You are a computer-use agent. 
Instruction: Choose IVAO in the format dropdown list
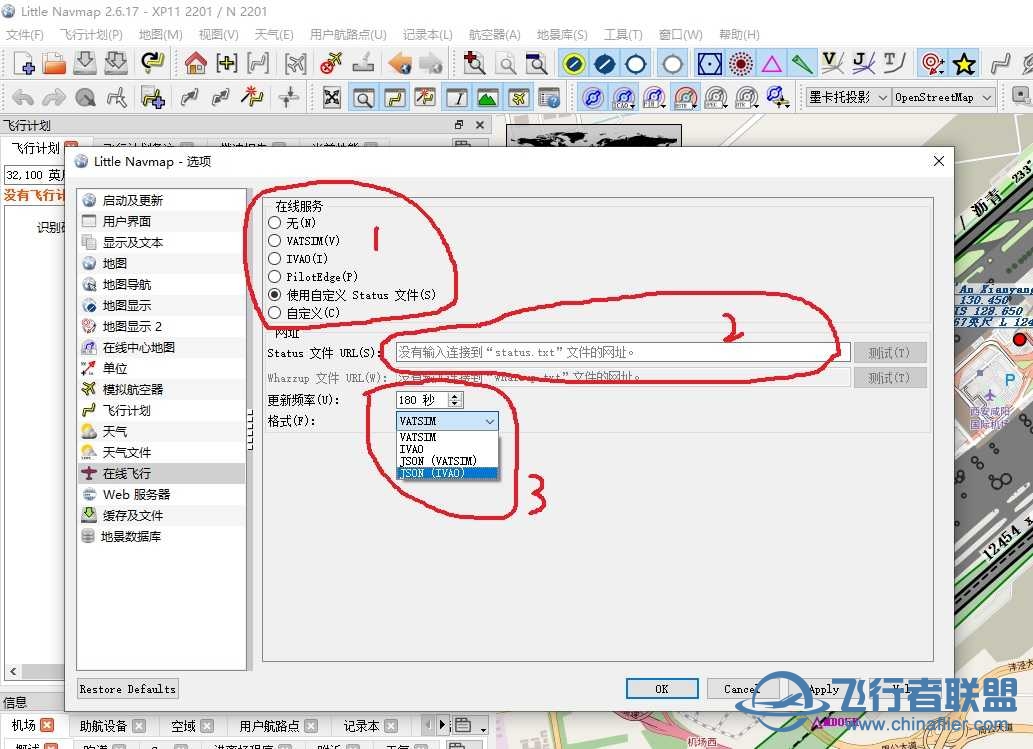click(447, 449)
